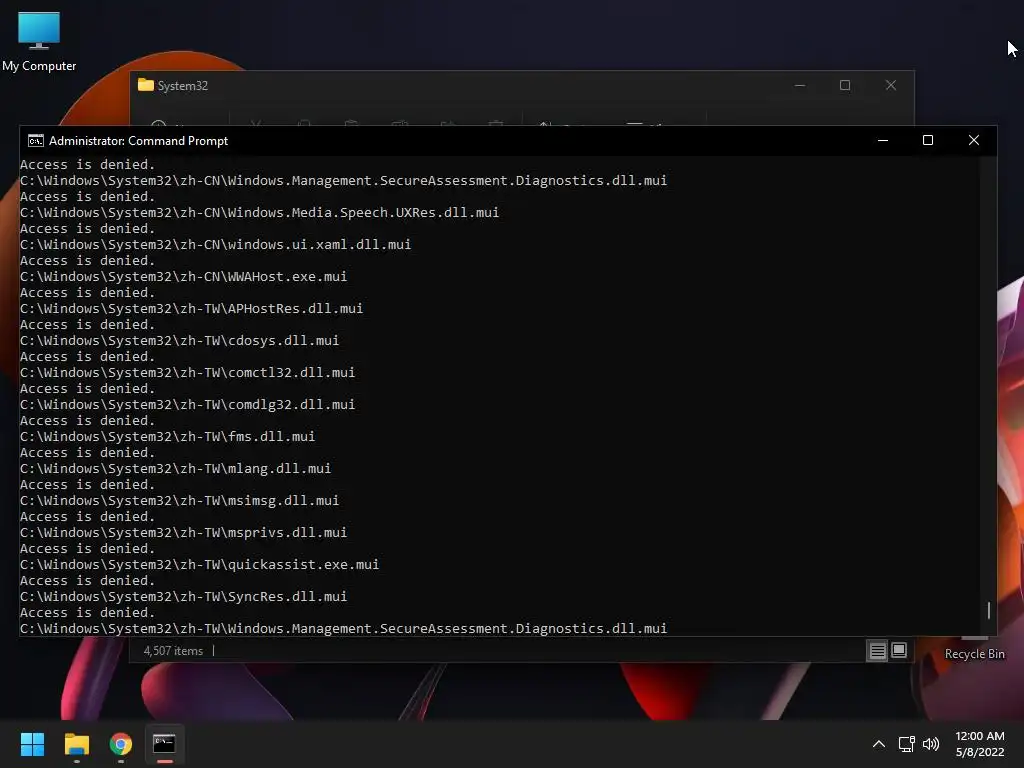
Task: Show hidden system tray icons
Action: [x=879, y=744]
